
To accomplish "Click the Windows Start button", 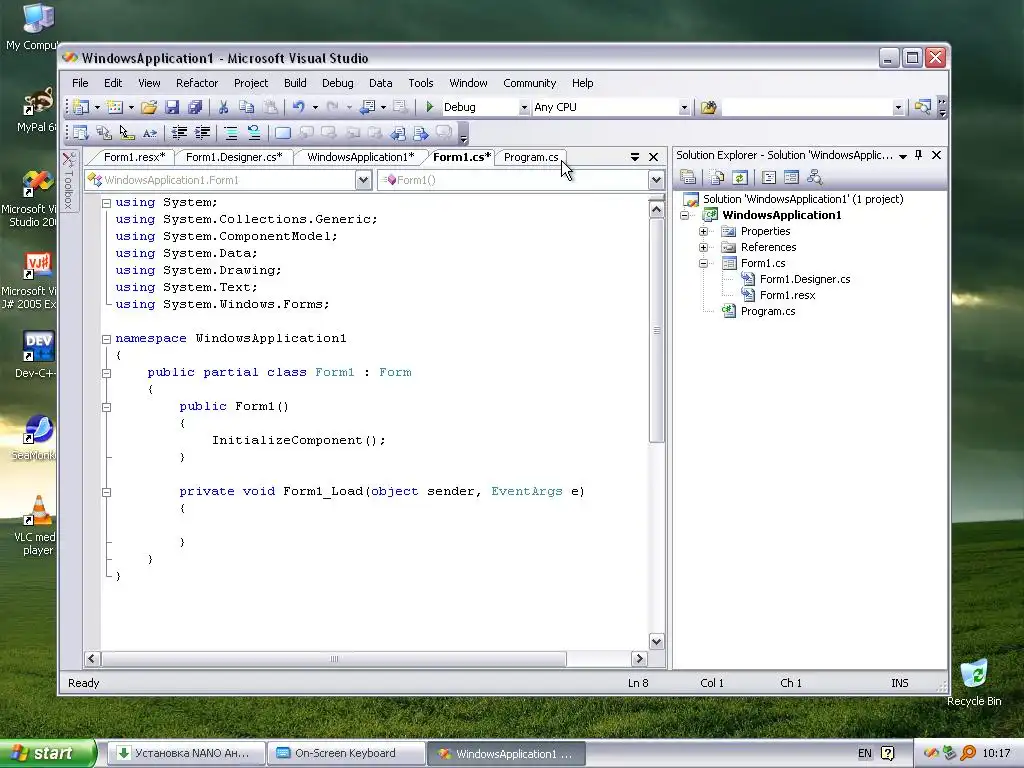I will click(48, 753).
